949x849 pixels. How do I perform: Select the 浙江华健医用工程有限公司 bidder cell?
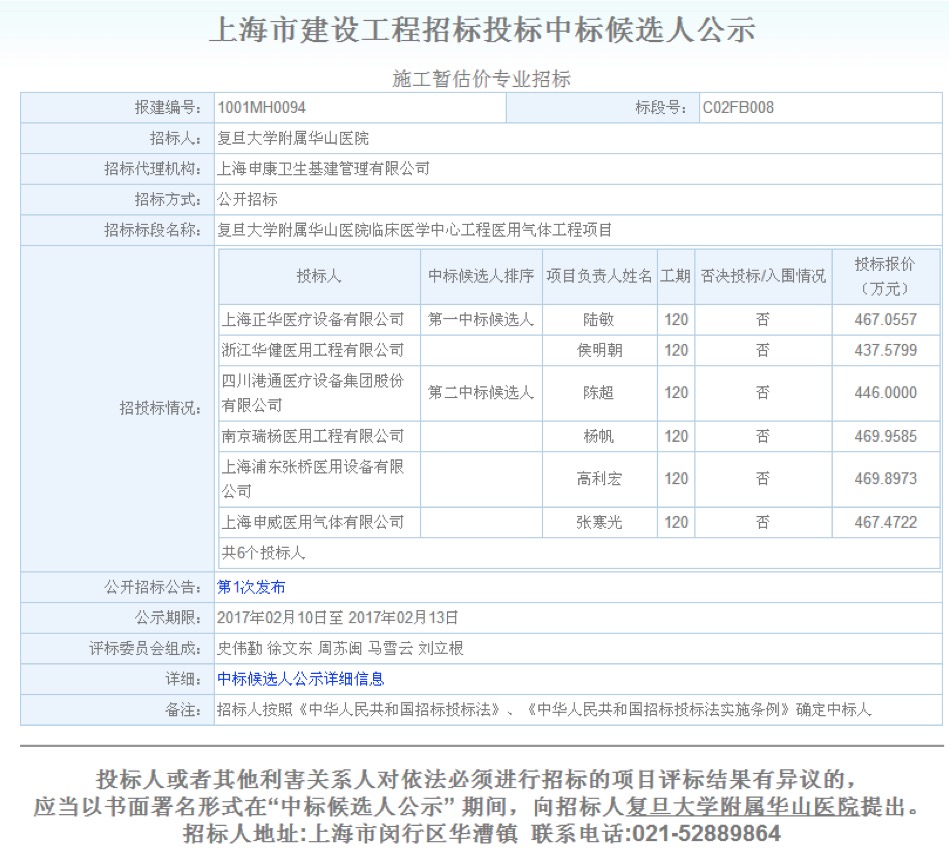click(x=313, y=350)
